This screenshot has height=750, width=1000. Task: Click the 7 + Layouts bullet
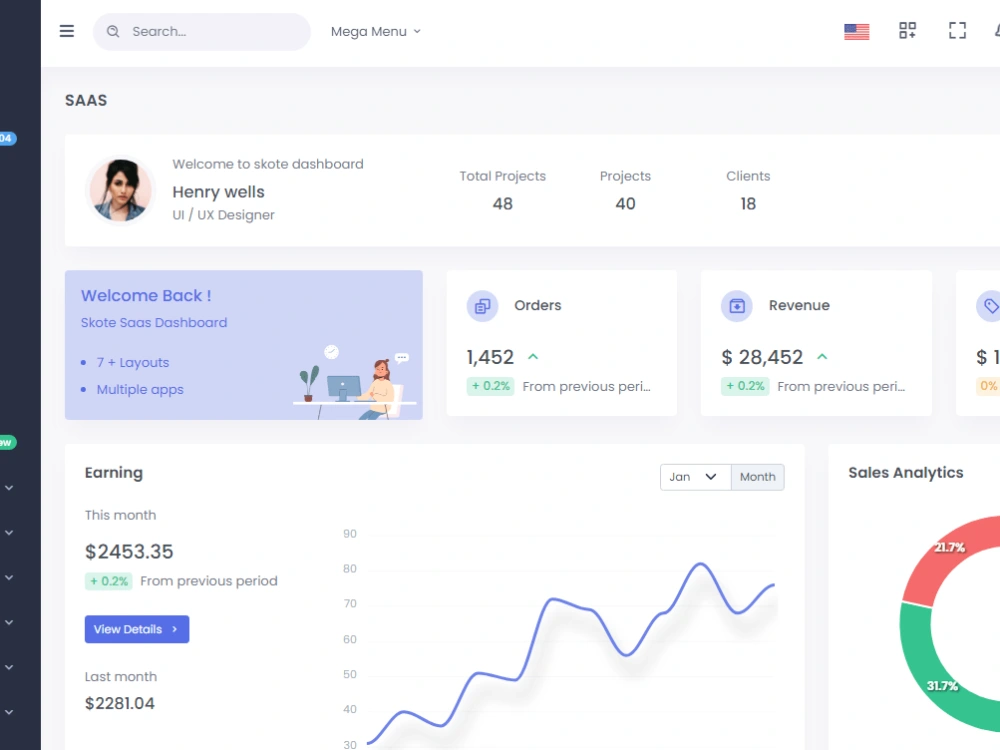click(x=133, y=363)
